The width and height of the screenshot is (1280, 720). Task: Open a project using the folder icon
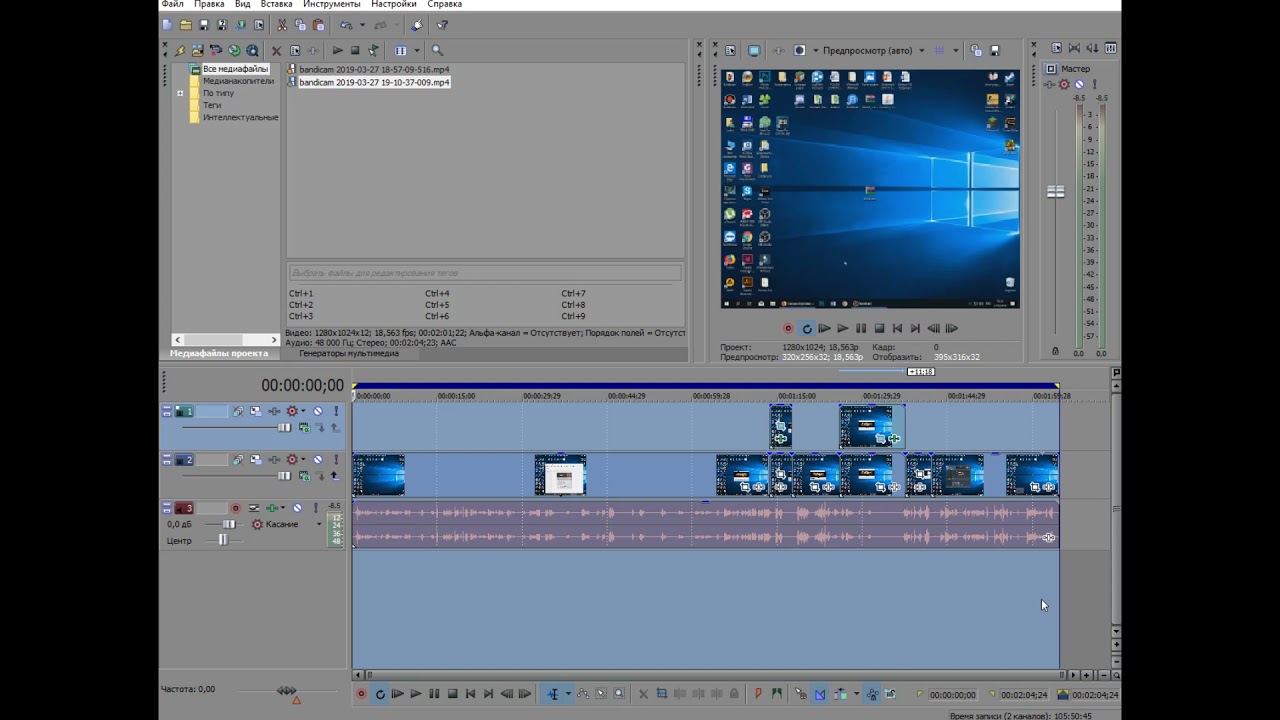186,25
